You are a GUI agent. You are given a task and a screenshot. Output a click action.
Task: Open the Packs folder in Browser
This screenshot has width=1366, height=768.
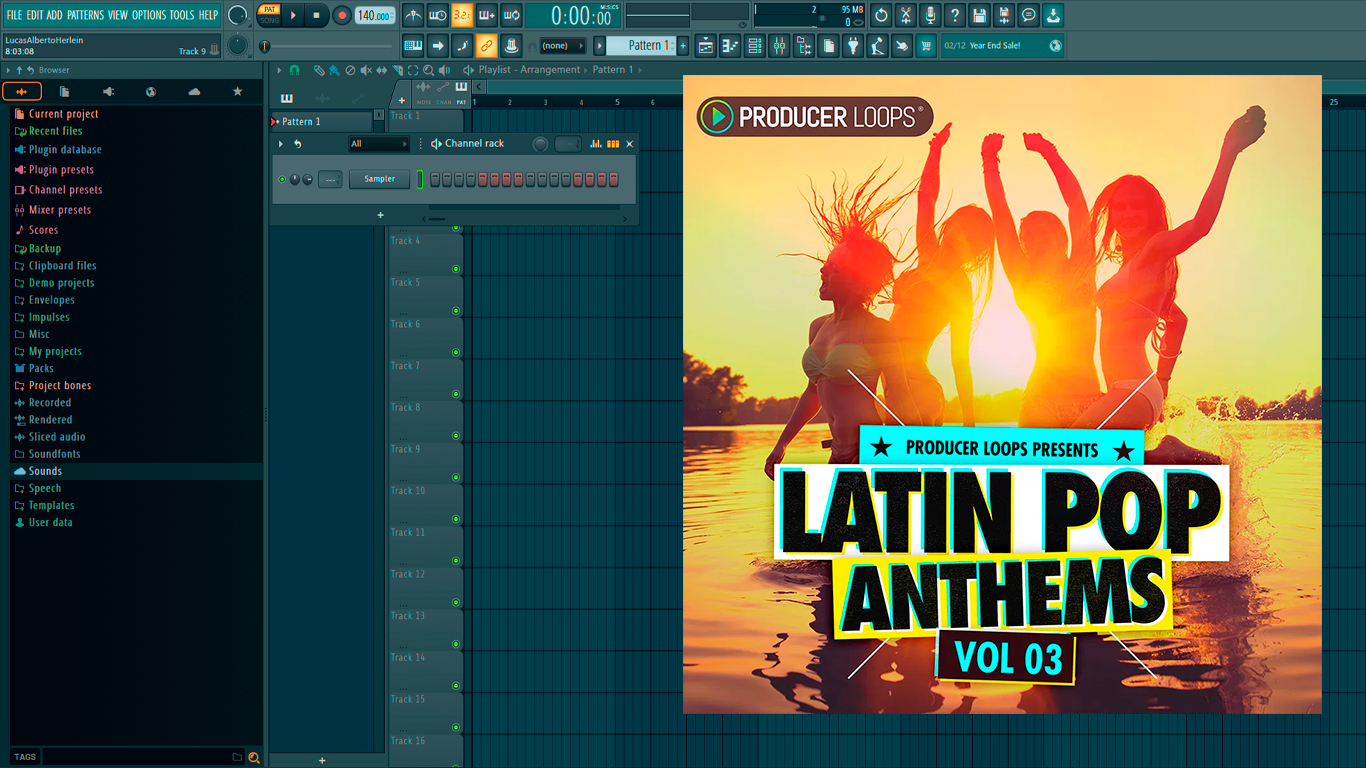coord(41,368)
